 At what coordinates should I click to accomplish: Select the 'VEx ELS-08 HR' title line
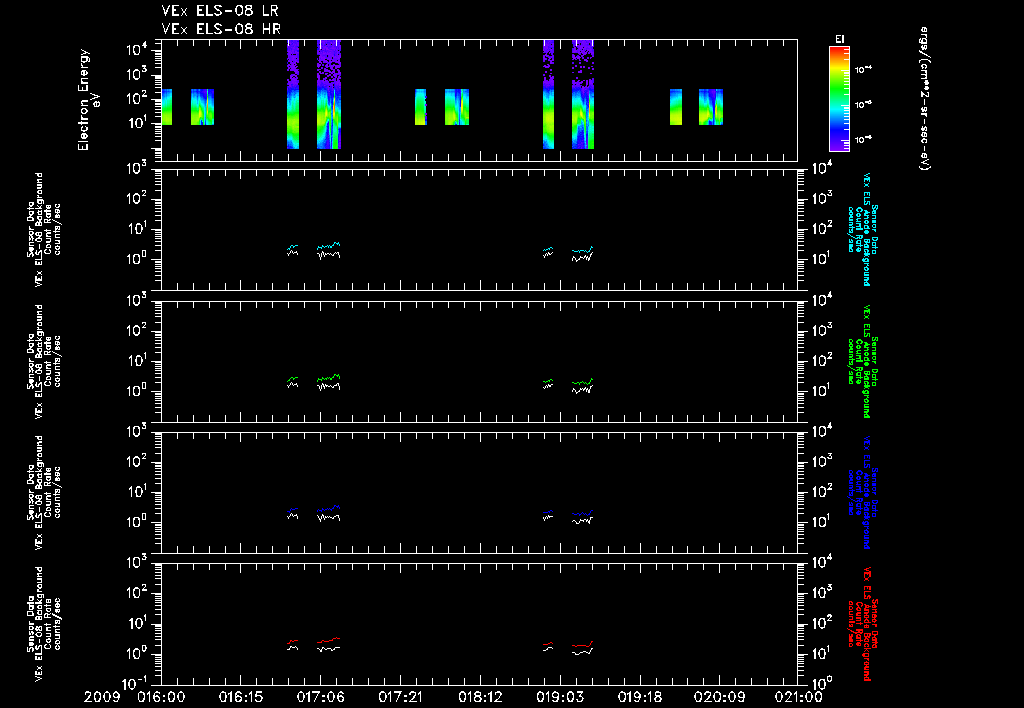coord(221,29)
